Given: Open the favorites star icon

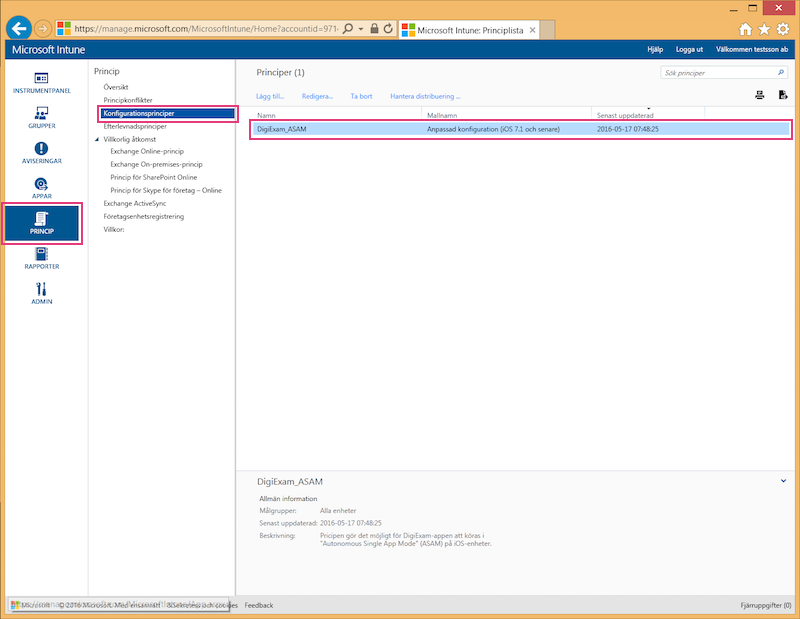Looking at the screenshot, I should click(x=764, y=29).
